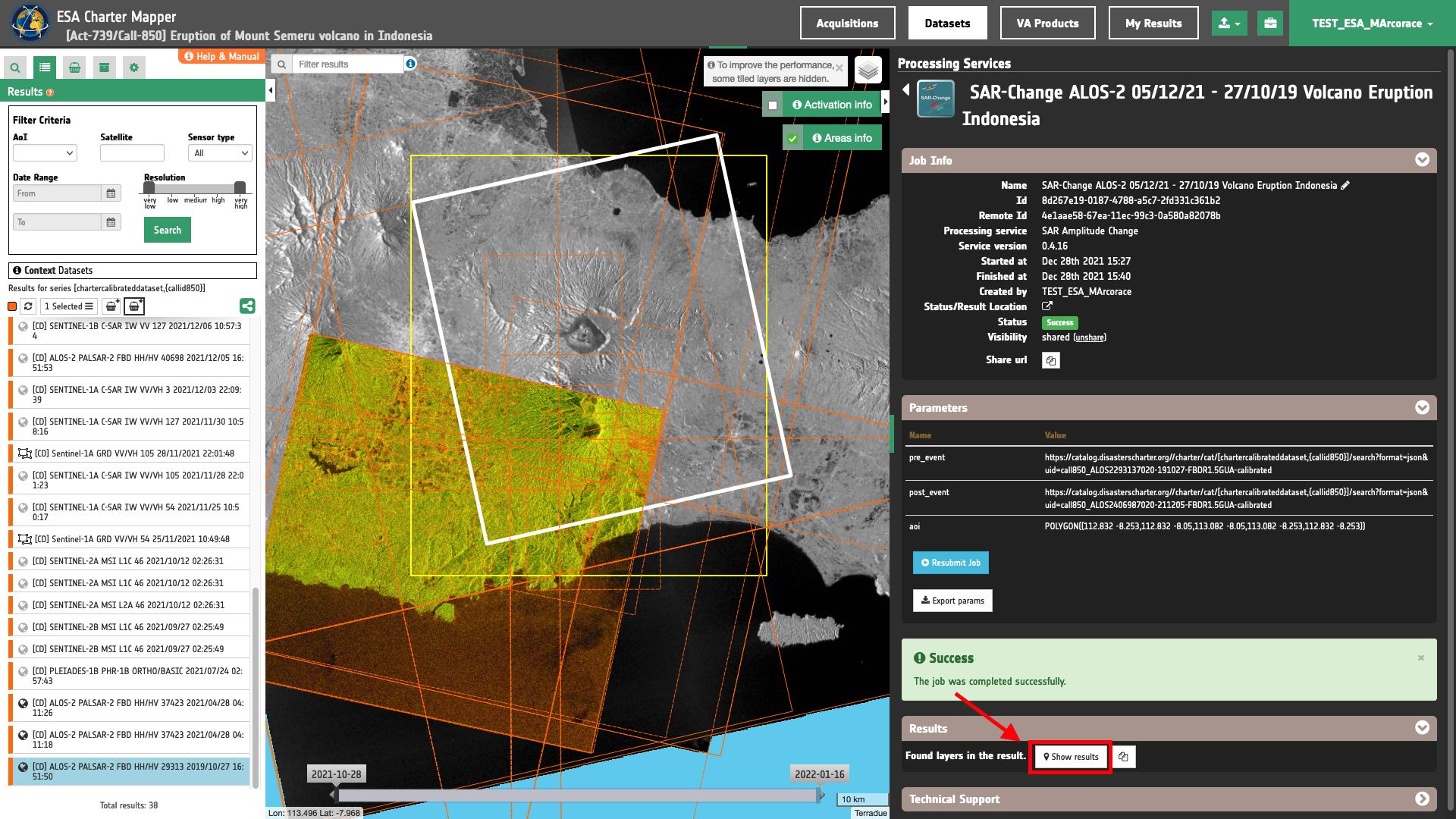
Task: Open the 1 Selected menu
Action: point(68,306)
